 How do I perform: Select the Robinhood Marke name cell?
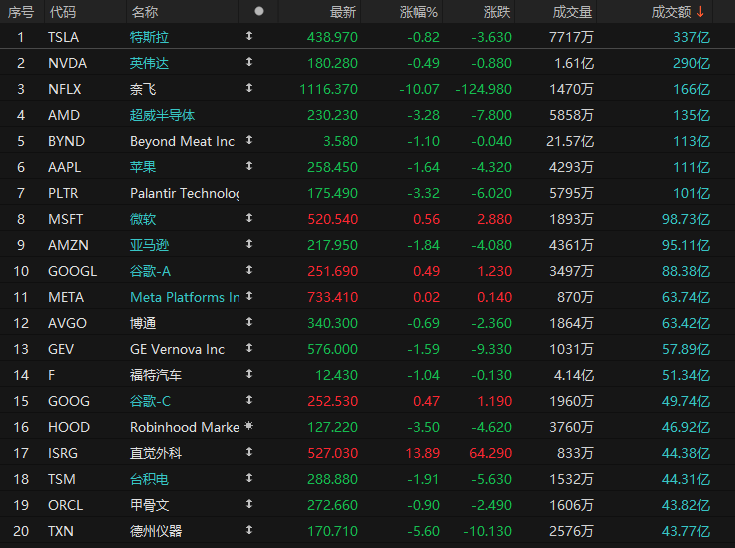point(185,428)
